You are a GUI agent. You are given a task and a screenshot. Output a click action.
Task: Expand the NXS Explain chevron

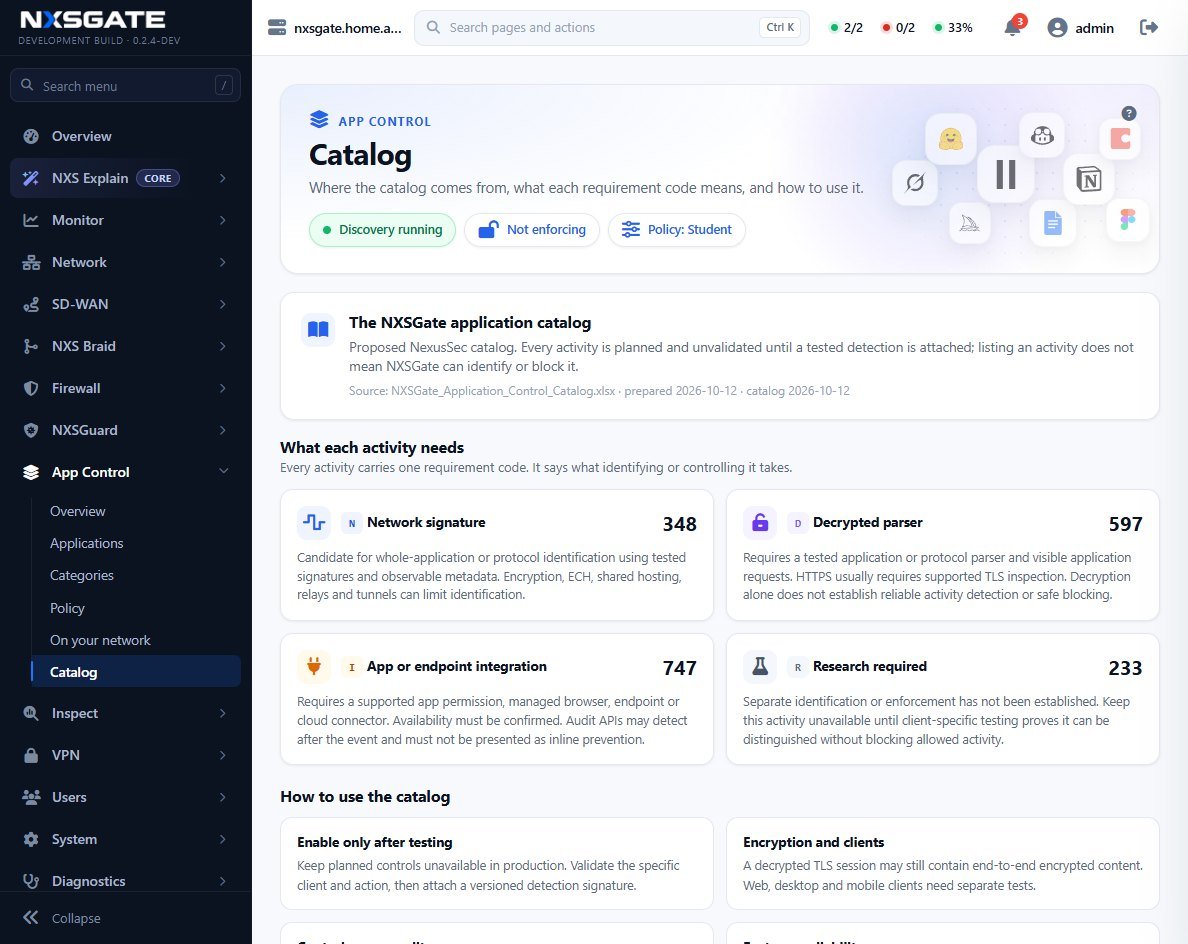tap(223, 178)
